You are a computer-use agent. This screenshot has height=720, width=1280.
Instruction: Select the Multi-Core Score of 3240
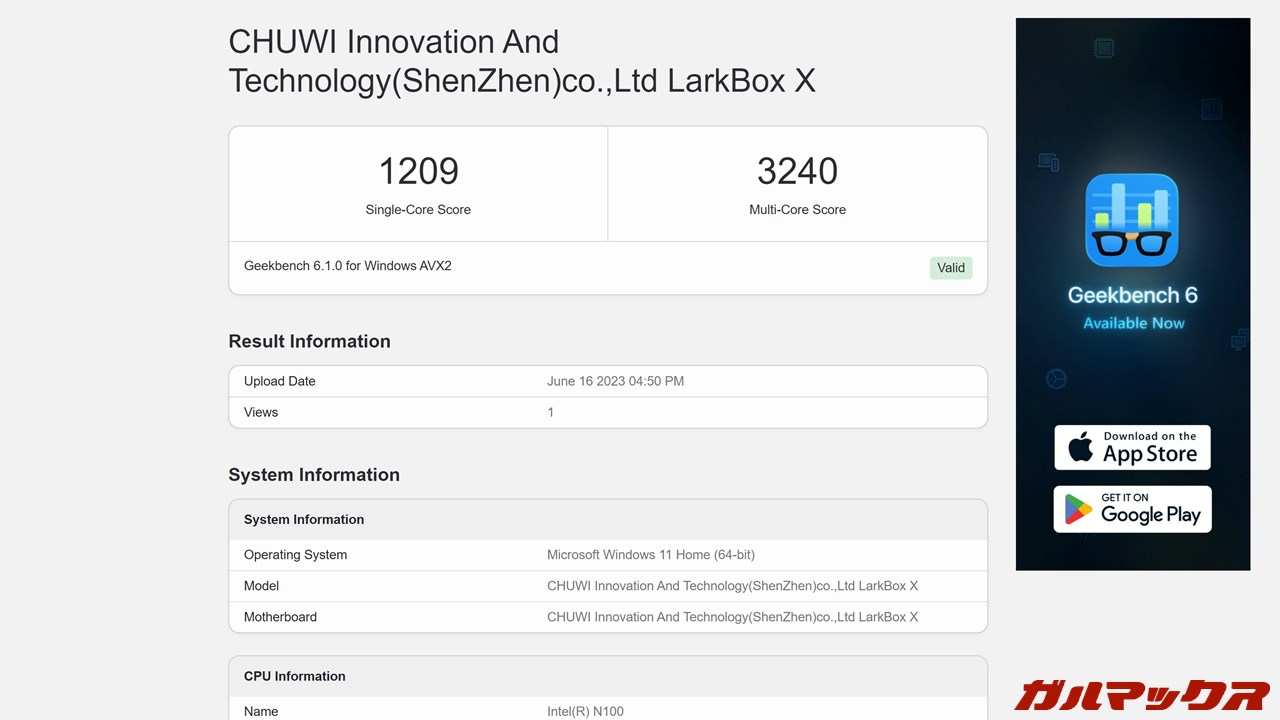[797, 171]
